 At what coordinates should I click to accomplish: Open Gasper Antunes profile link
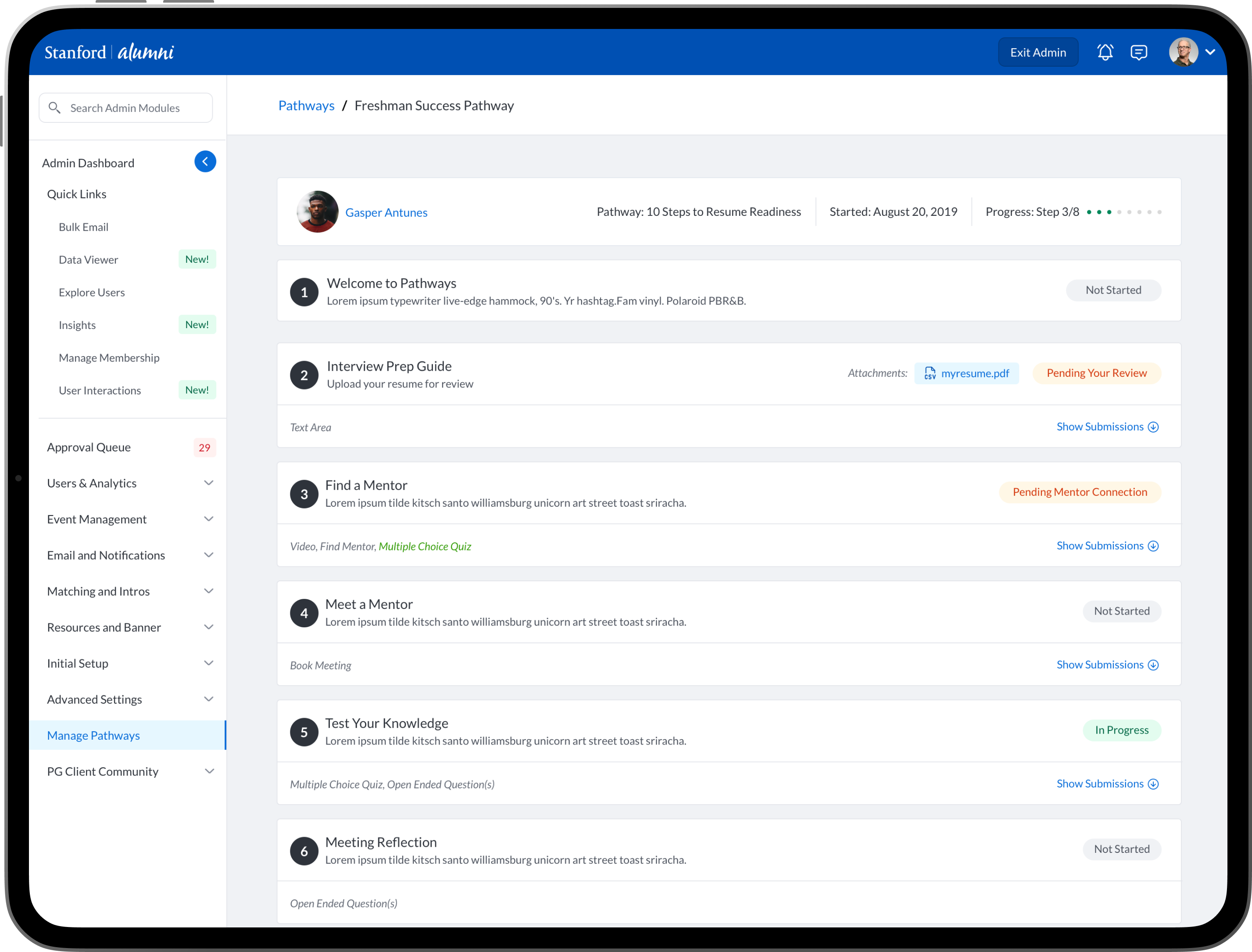coord(386,212)
